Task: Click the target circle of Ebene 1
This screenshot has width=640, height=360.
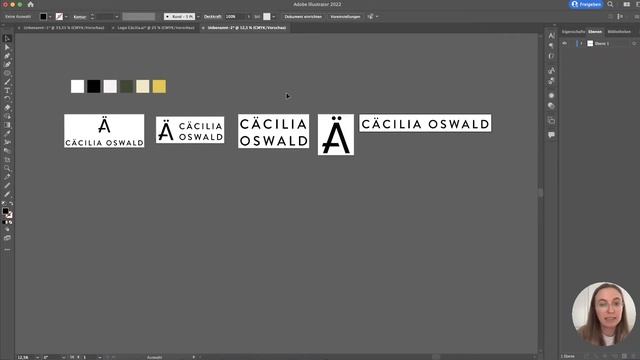Action: tap(634, 44)
